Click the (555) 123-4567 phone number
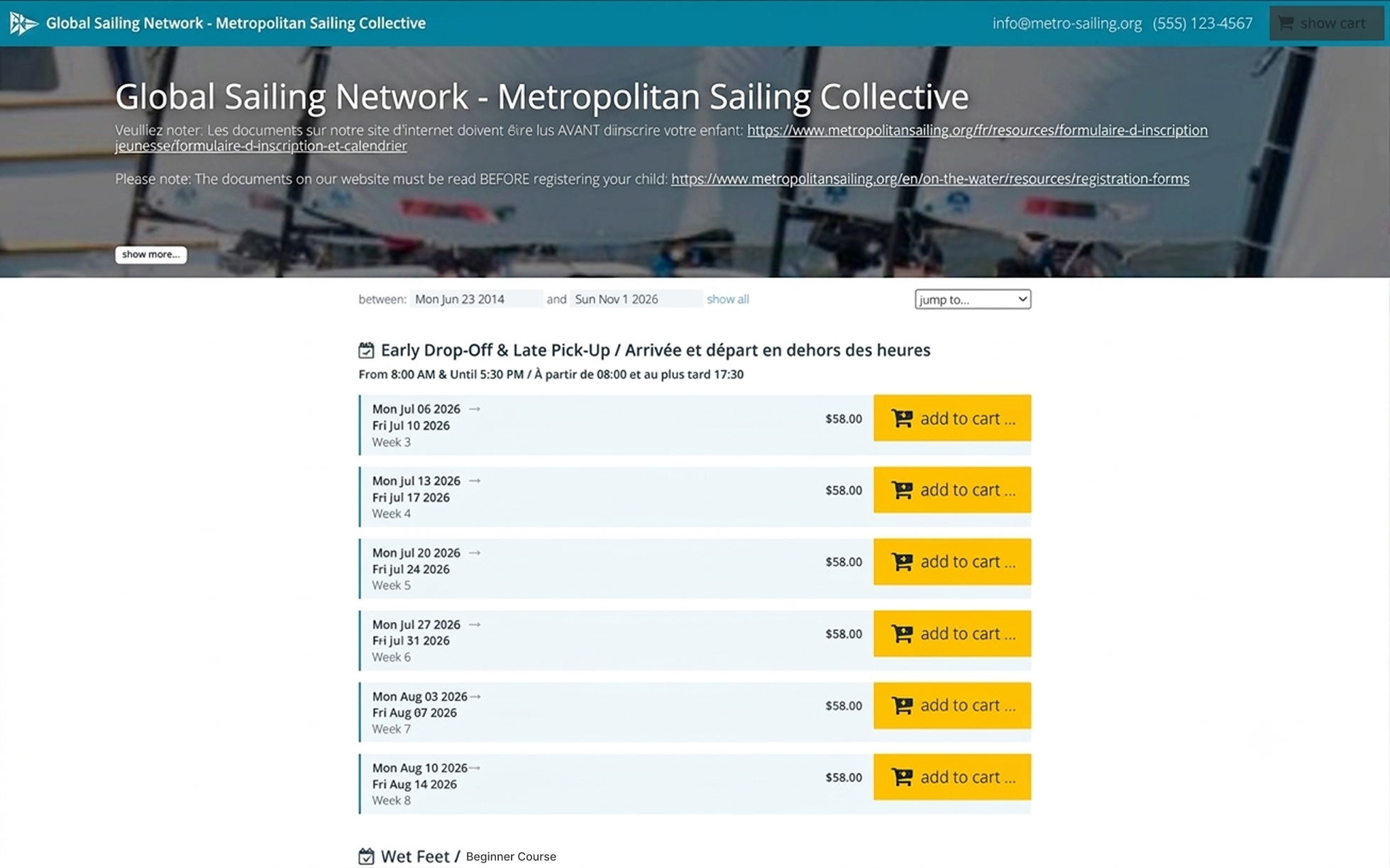This screenshot has height=868, width=1390. 1203,23
